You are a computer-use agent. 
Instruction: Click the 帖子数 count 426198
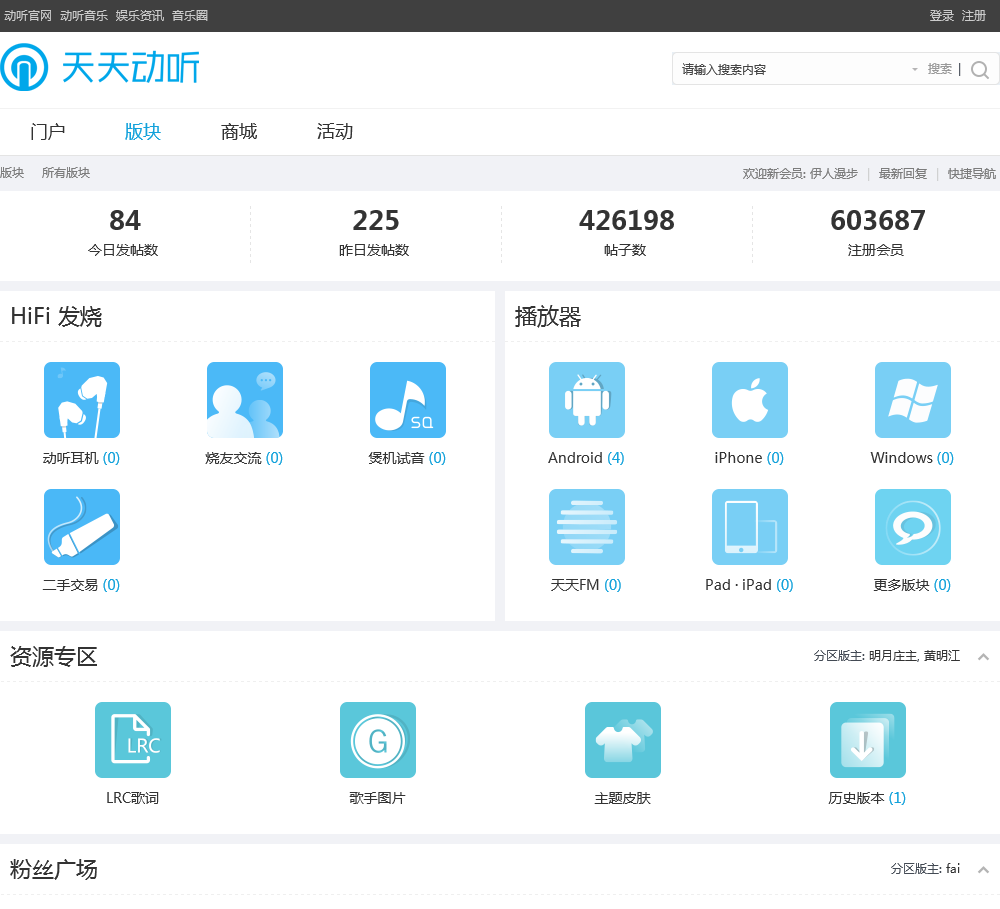[626, 221]
